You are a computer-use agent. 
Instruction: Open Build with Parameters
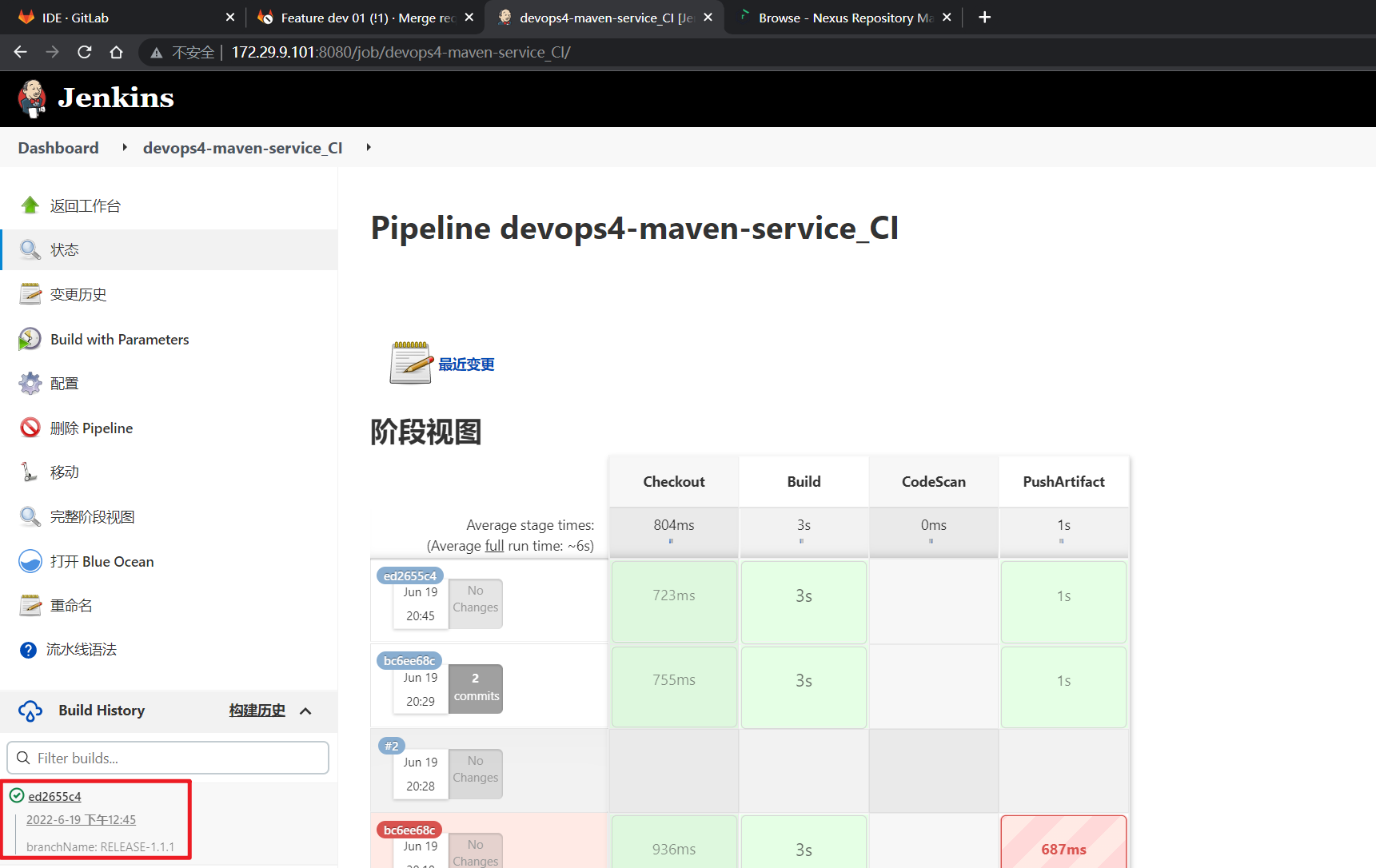pyautogui.click(x=120, y=339)
